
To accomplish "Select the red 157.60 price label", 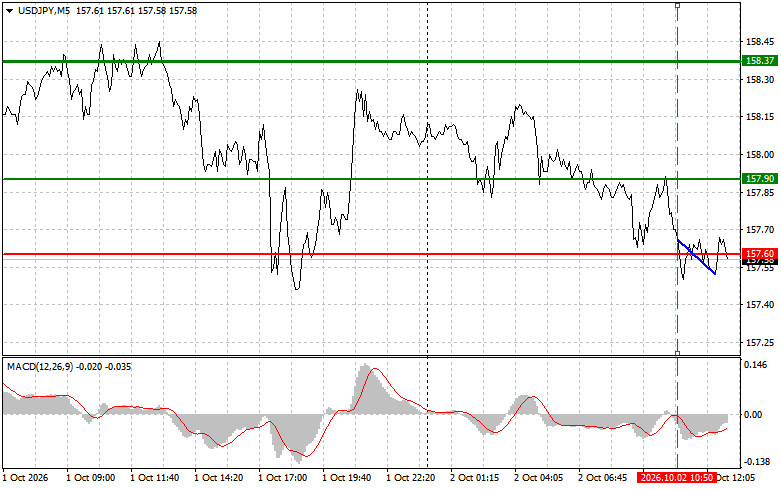I will point(760,253).
